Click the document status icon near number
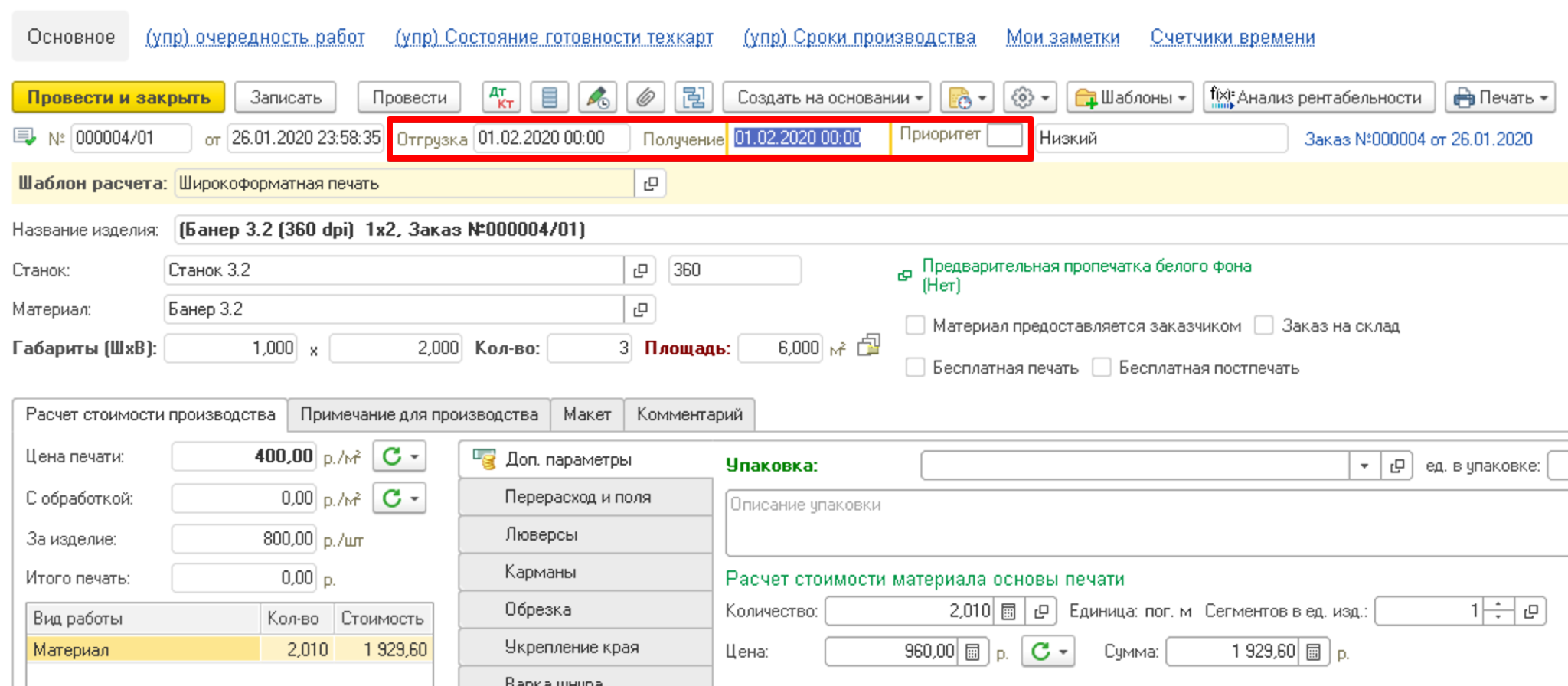Viewport: 1568px width, 686px height. coord(24,138)
